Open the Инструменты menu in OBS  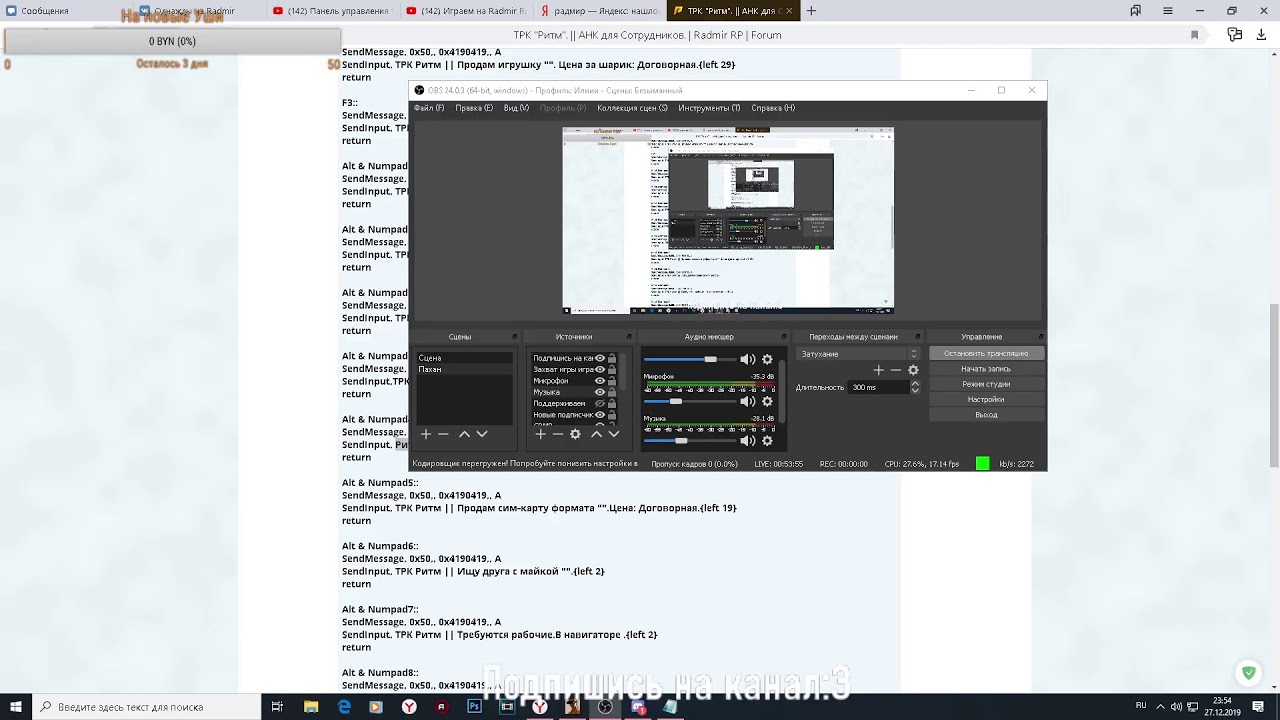(709, 108)
